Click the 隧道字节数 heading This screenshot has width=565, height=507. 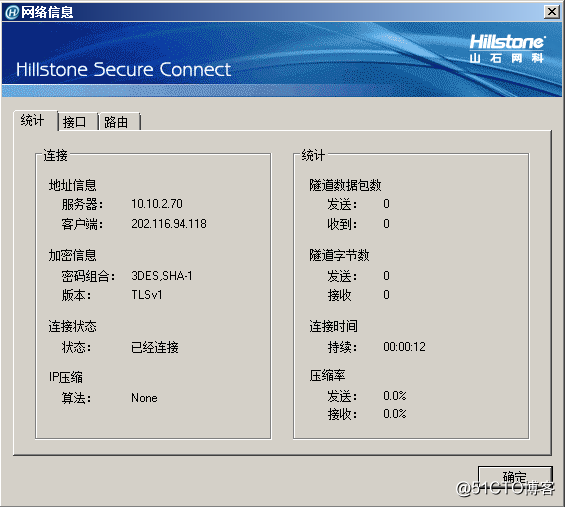pyautogui.click(x=339, y=255)
